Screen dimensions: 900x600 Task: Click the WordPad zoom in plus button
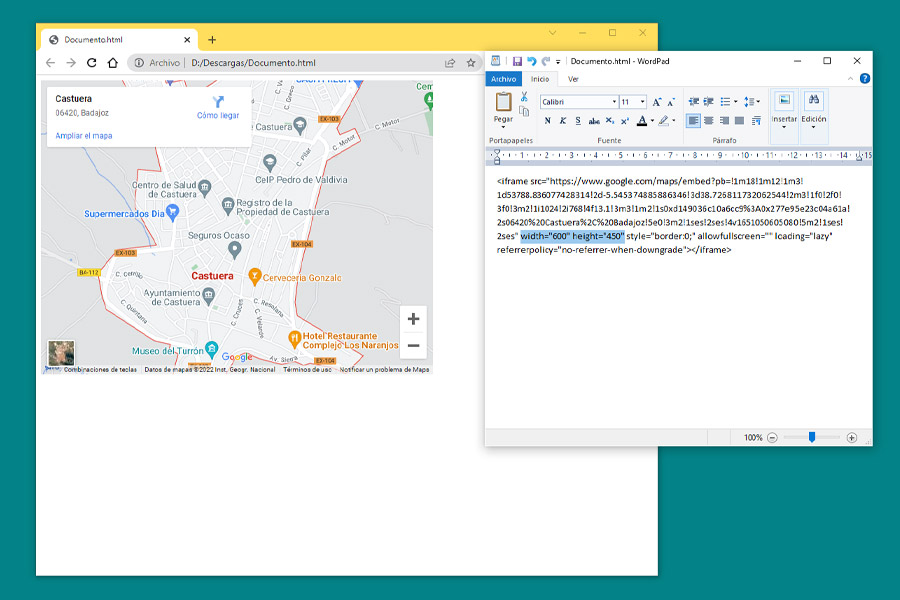[x=852, y=438]
